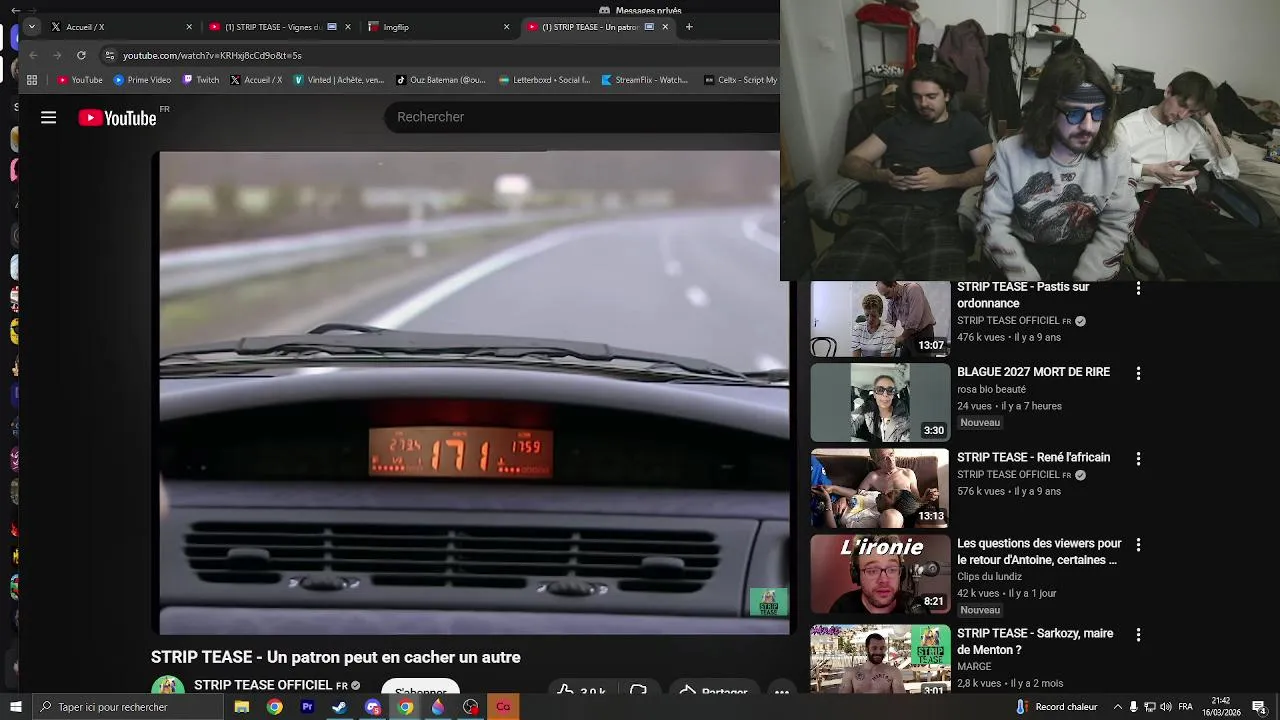Open the Accueil / X bookmark

click(256, 80)
